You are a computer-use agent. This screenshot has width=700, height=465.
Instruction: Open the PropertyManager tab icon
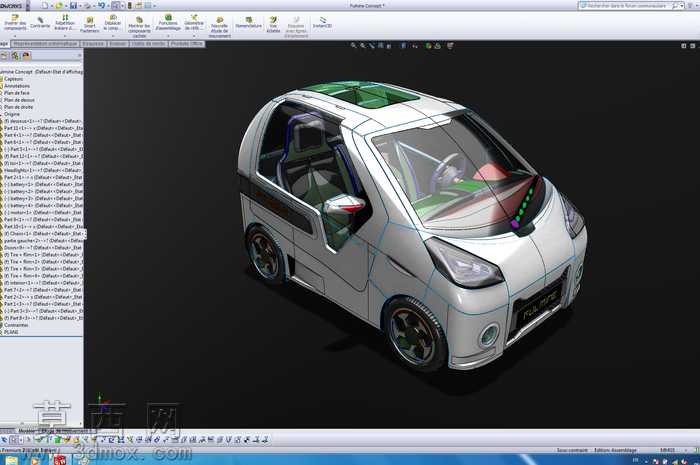[15, 56]
